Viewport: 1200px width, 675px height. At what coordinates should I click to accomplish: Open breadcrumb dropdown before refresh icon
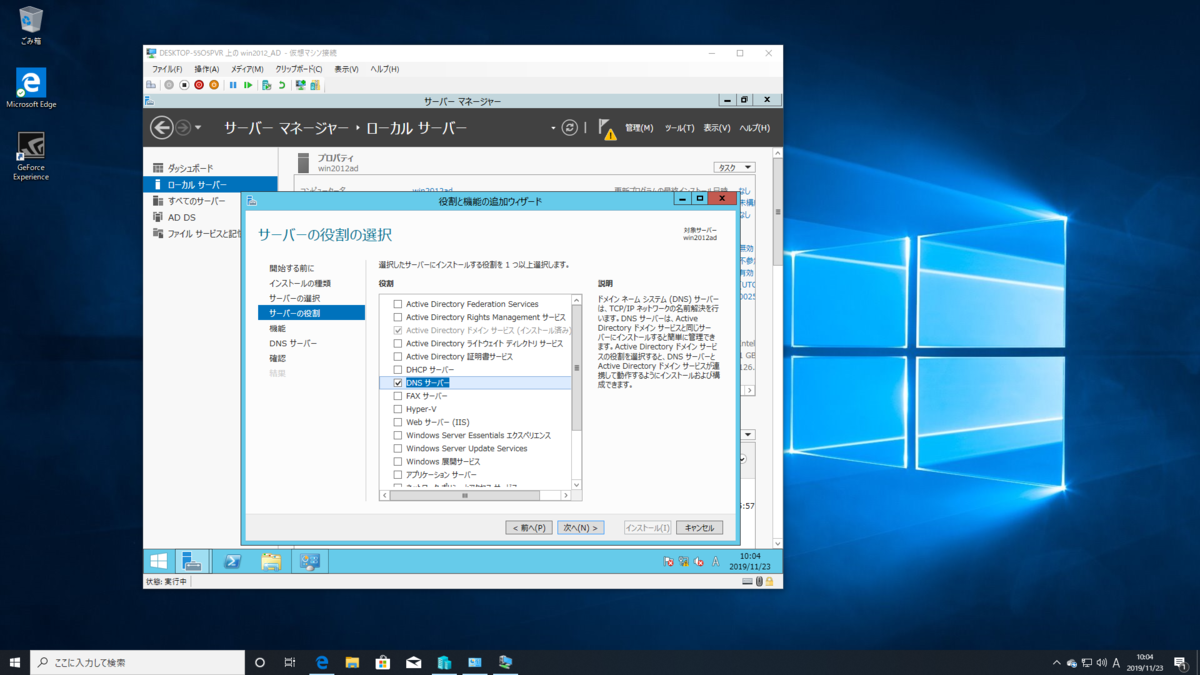click(x=552, y=128)
